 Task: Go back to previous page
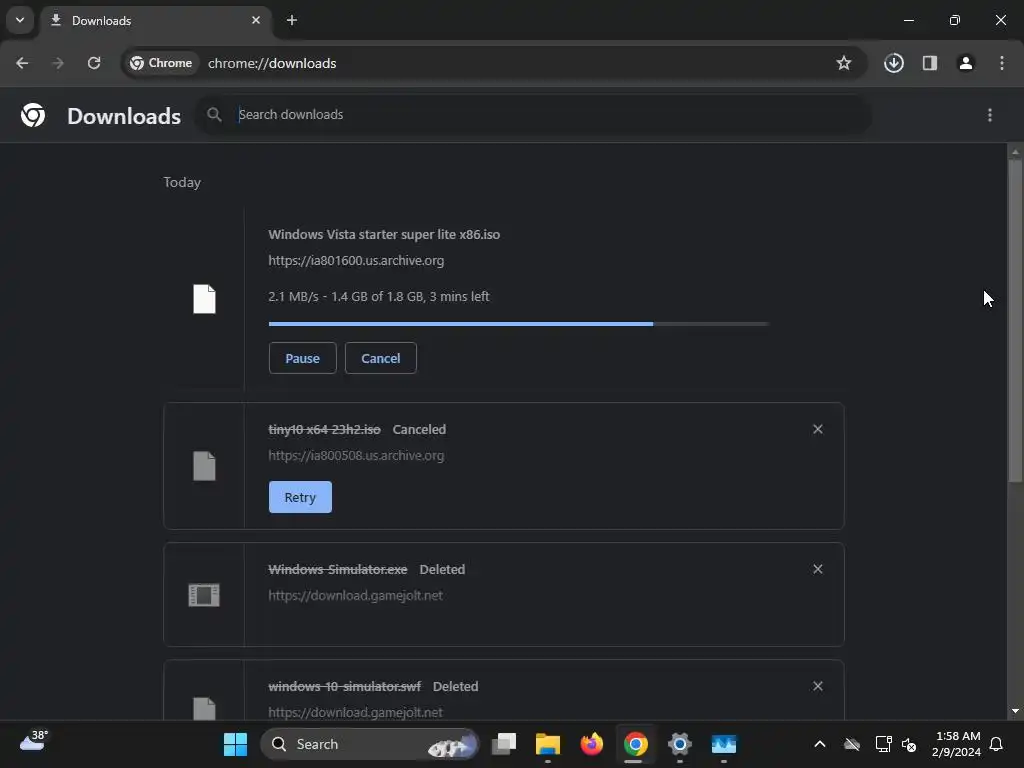pyautogui.click(x=22, y=63)
